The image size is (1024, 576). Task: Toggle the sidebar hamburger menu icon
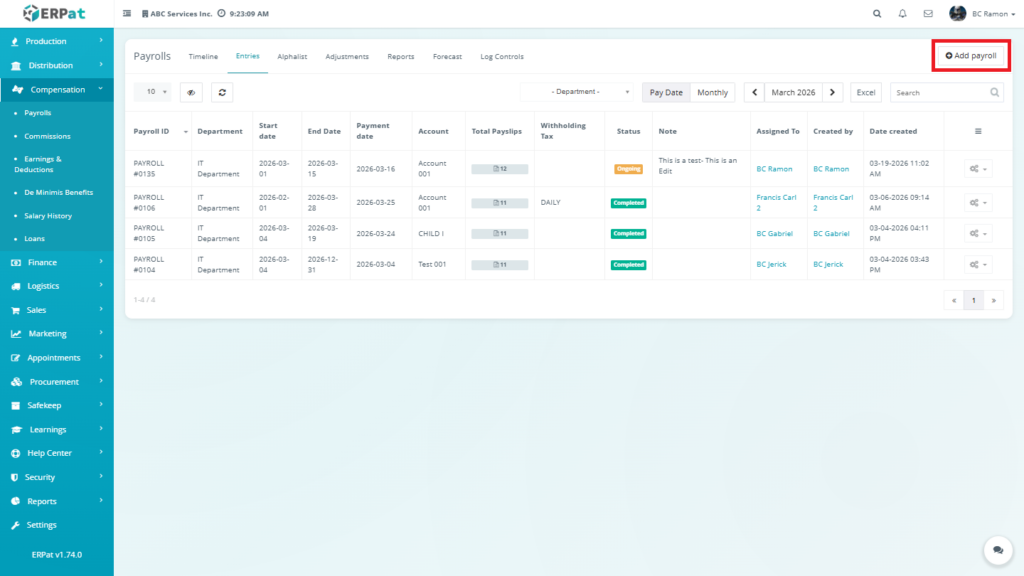[x=126, y=14]
